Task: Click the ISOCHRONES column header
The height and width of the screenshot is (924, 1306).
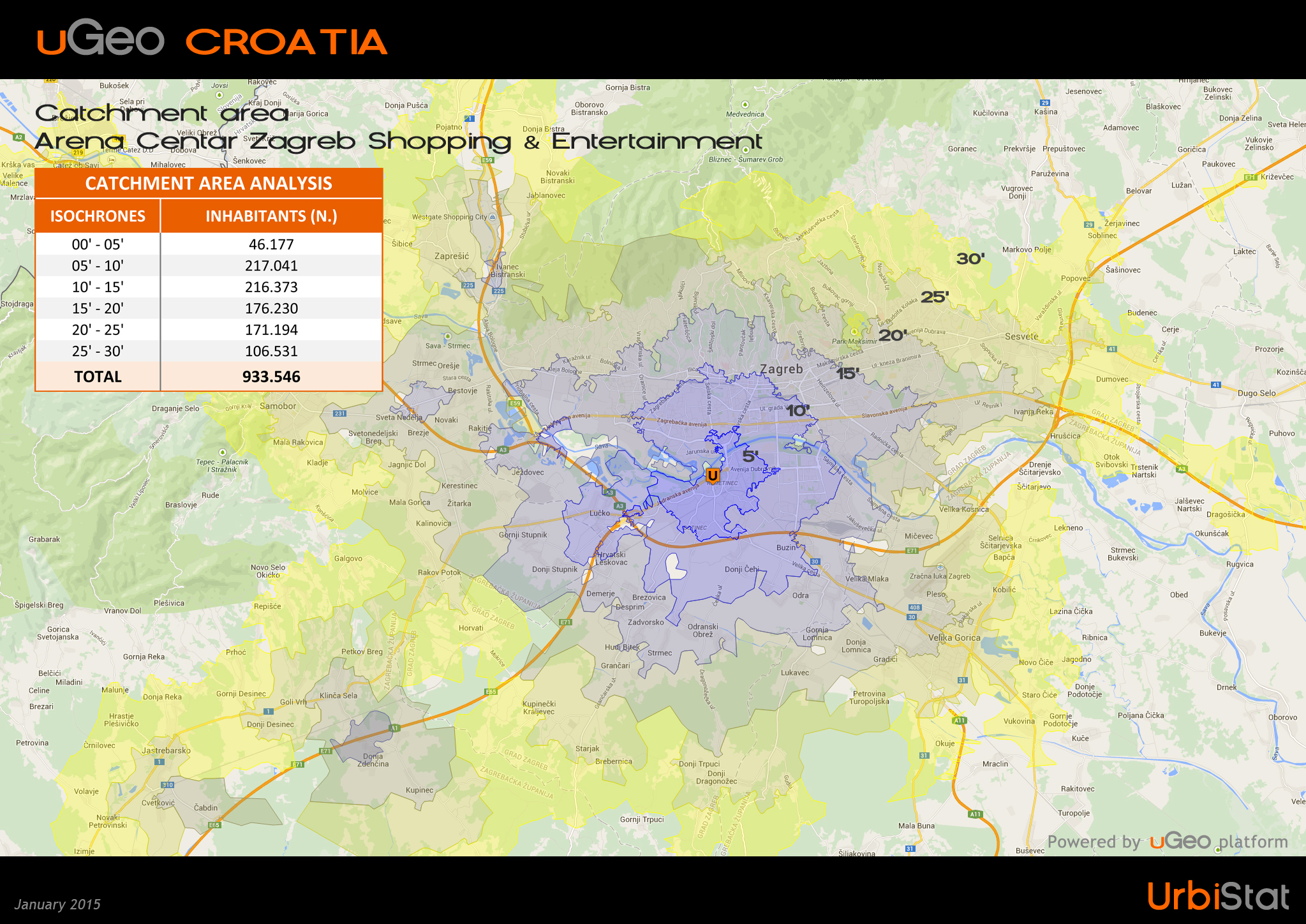Action: tap(98, 216)
